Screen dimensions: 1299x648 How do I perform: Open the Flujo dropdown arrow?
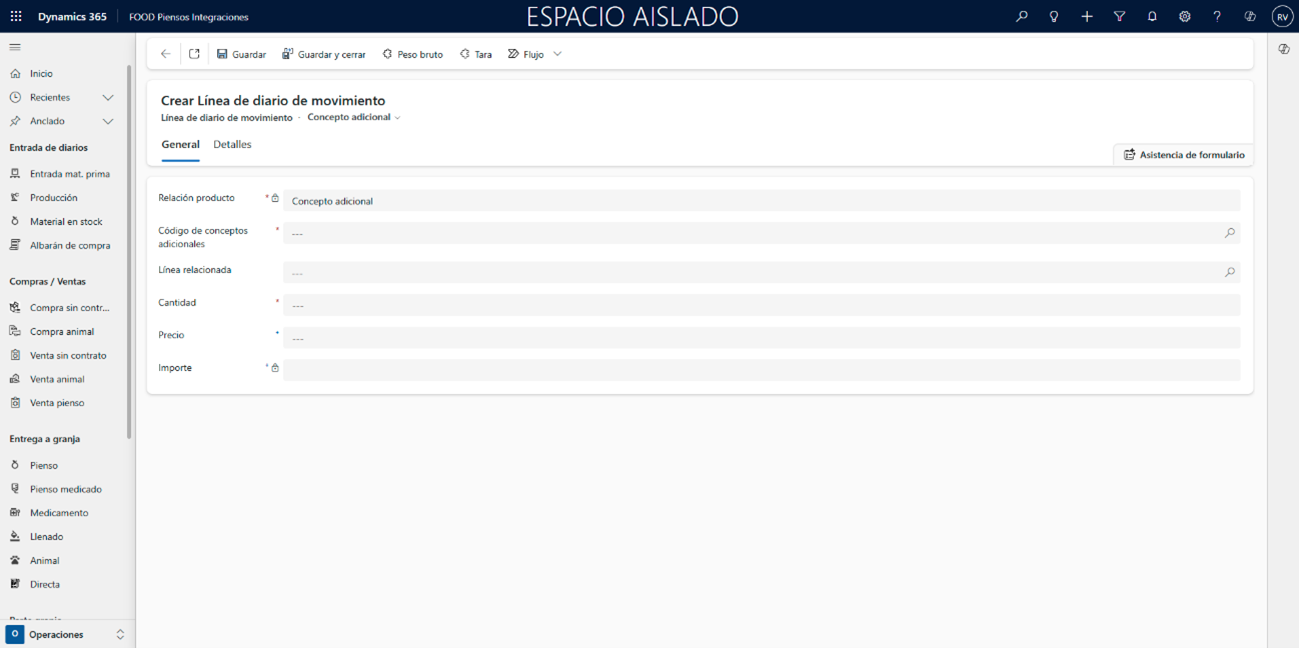coord(557,54)
